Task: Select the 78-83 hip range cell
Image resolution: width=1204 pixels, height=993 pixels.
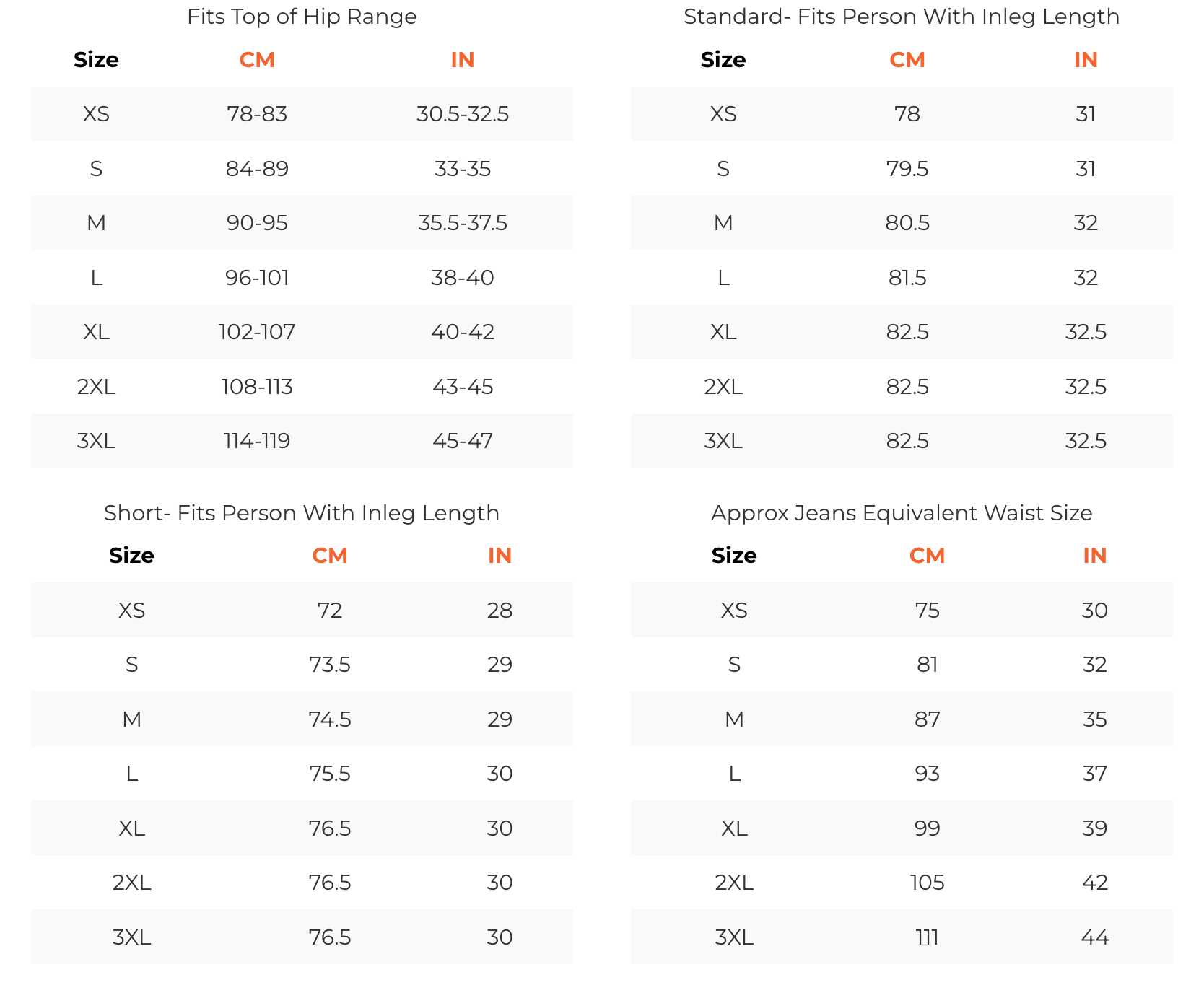Action: point(257,114)
